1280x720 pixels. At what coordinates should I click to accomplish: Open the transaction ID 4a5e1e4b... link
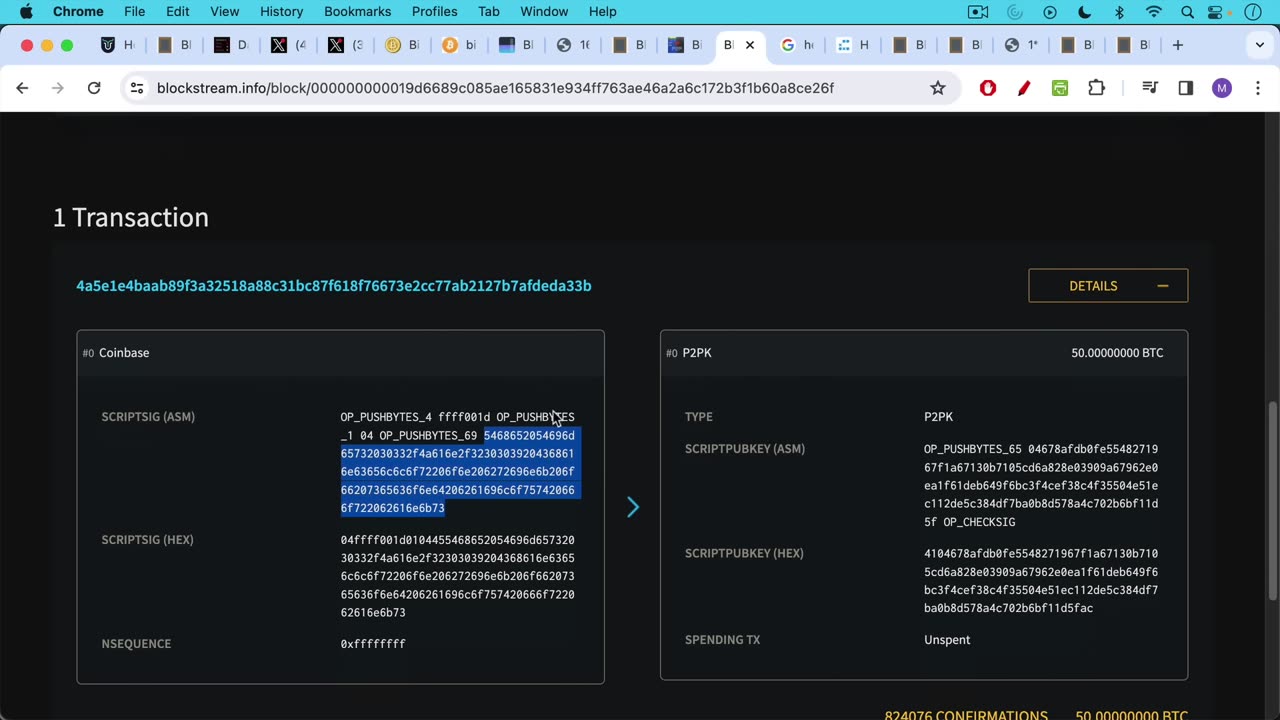[334, 286]
